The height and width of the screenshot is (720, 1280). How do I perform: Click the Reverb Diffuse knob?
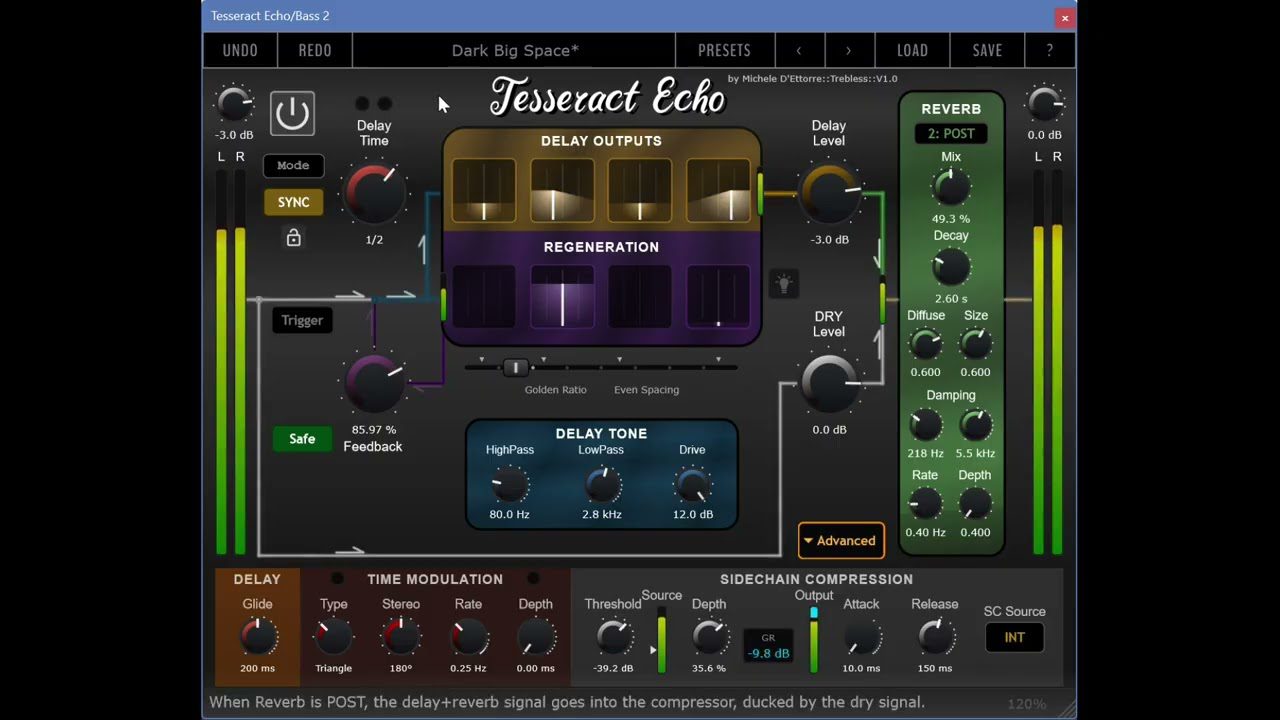tap(925, 344)
